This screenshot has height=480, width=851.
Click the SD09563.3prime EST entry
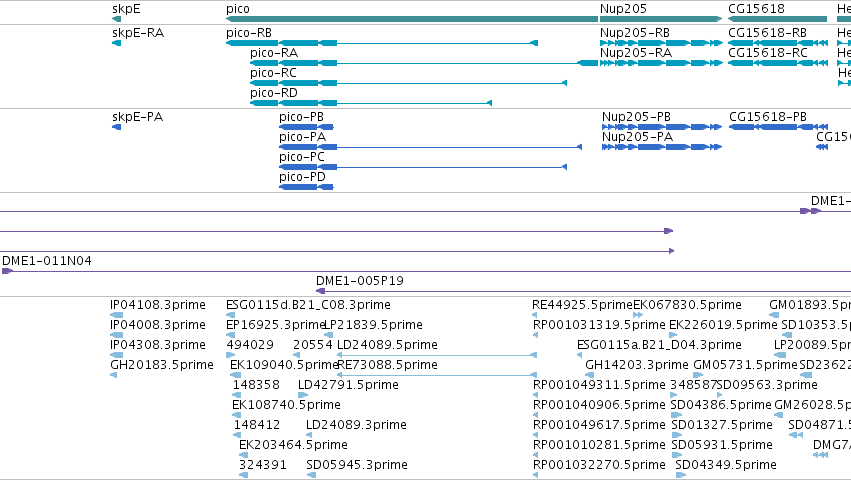767,386
